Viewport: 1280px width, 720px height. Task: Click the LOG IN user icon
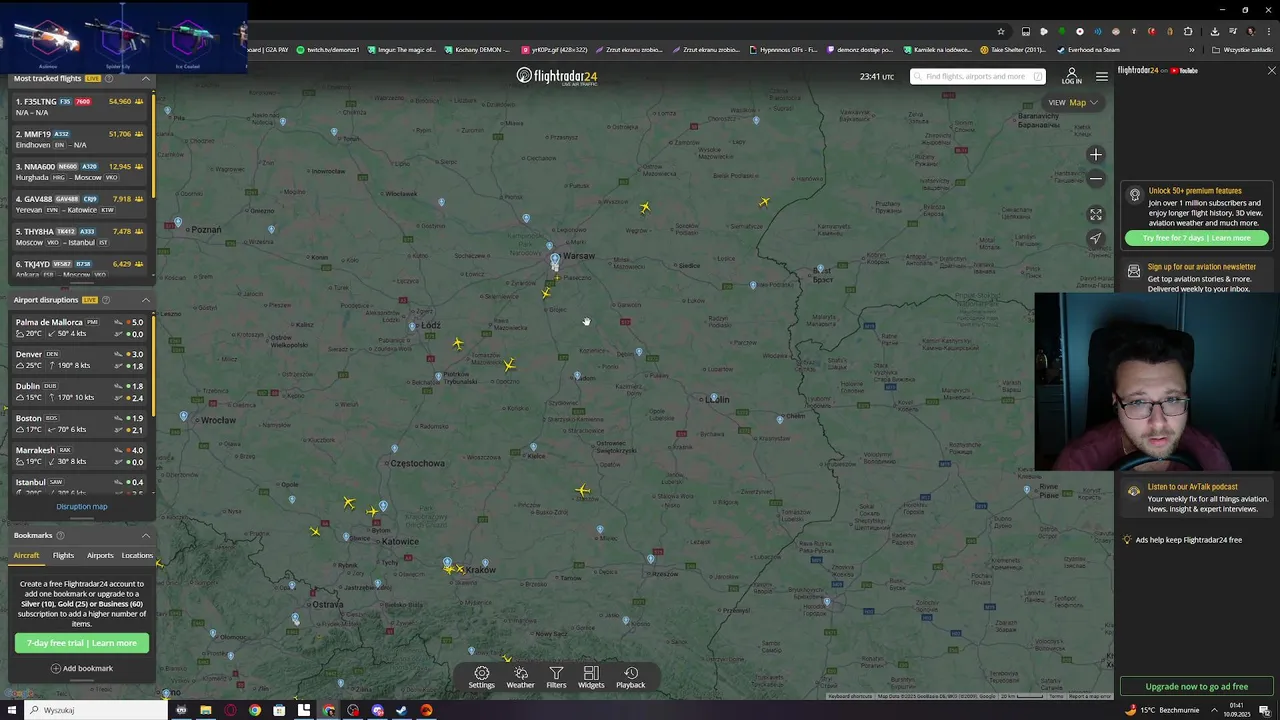coord(1071,76)
